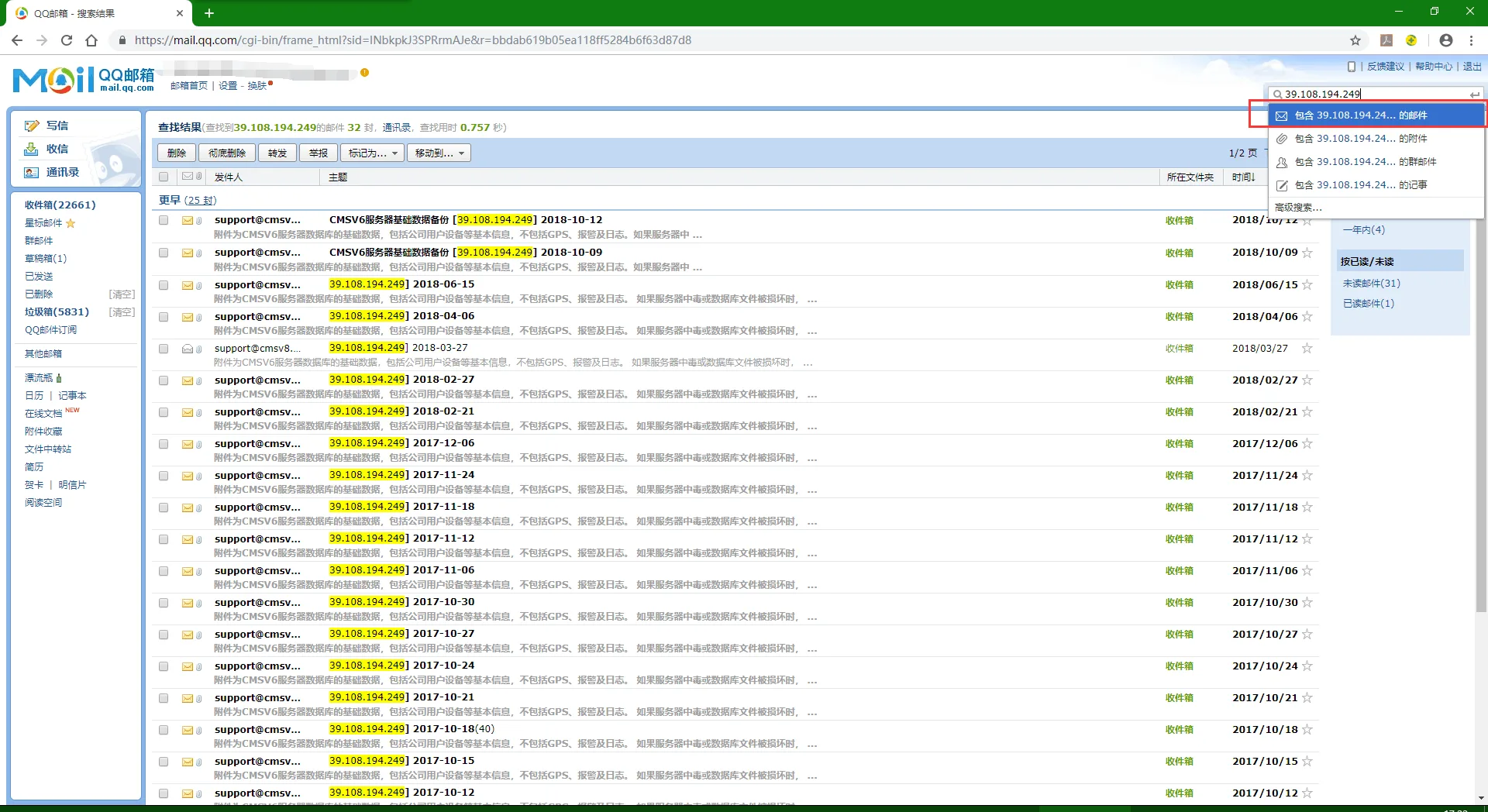Empty the 垃圾箱 folder with 清空

click(122, 312)
